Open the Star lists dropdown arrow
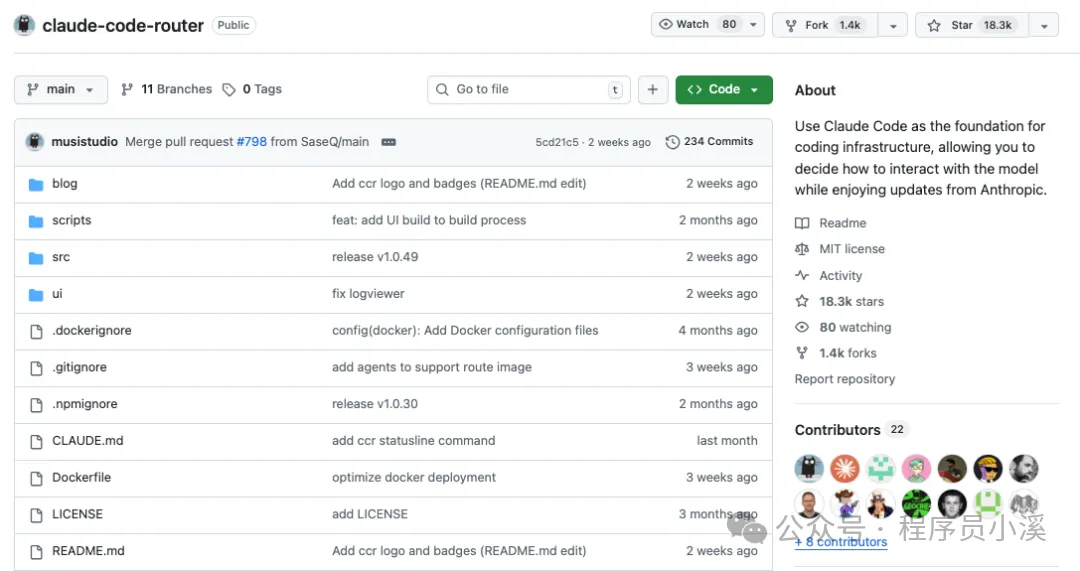The height and width of the screenshot is (571, 1080). (1044, 25)
